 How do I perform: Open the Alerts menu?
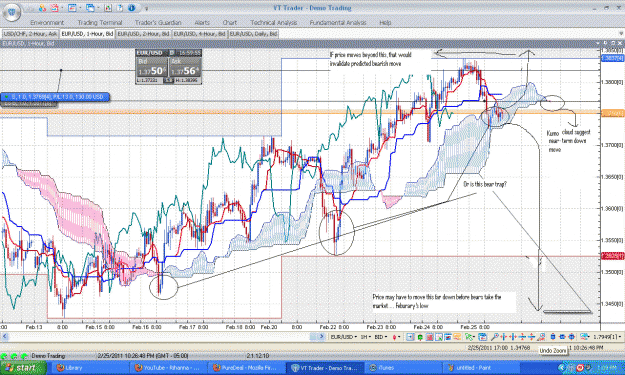(x=202, y=23)
